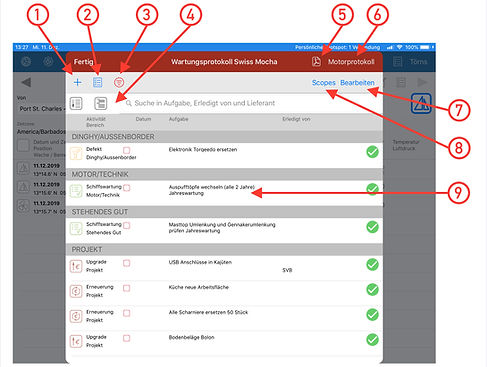Open the list view icon next to plus
The image size is (487, 367).
point(97,82)
